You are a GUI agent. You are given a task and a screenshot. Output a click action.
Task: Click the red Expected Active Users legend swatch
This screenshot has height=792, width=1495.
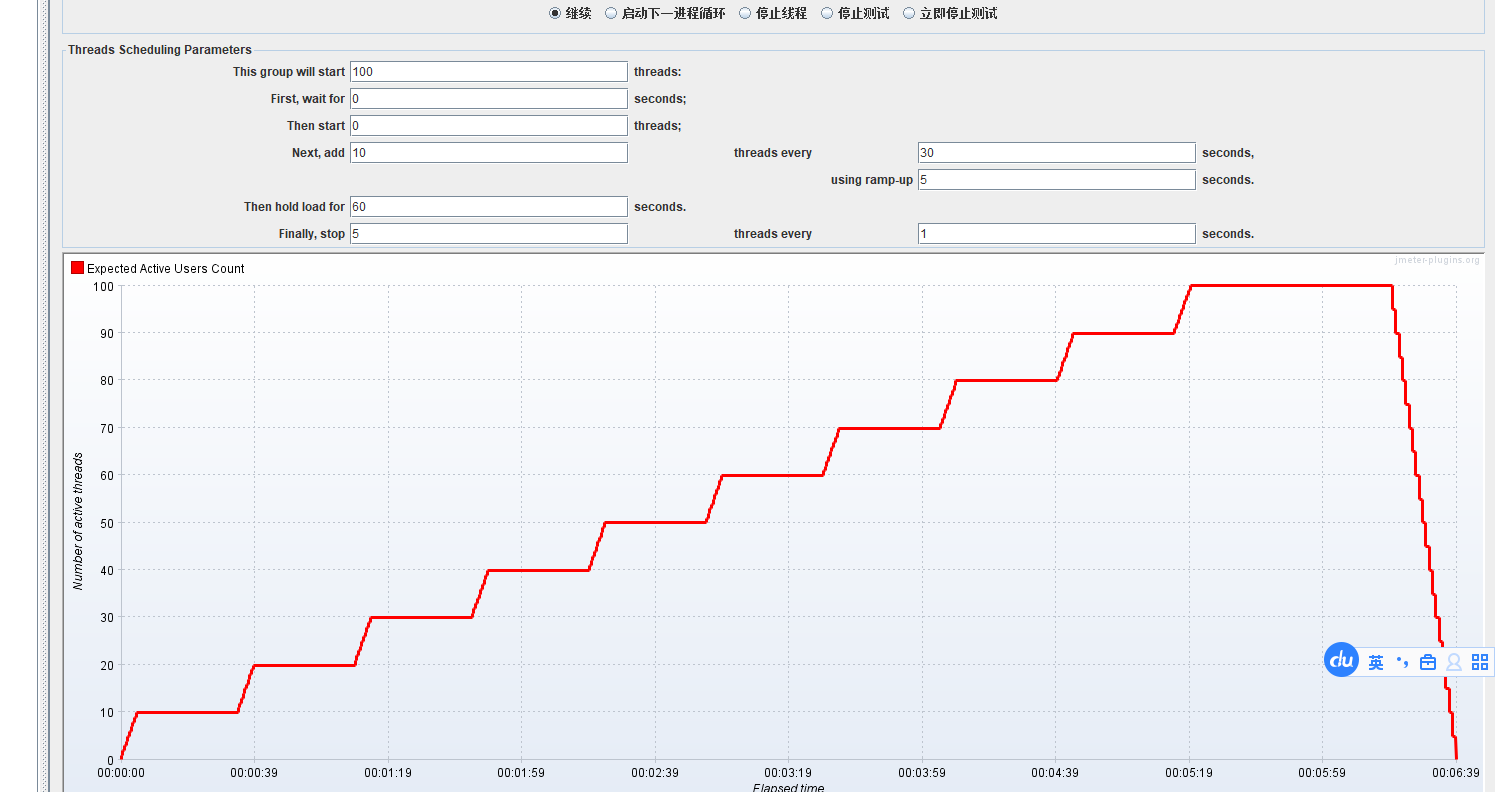tap(77, 268)
